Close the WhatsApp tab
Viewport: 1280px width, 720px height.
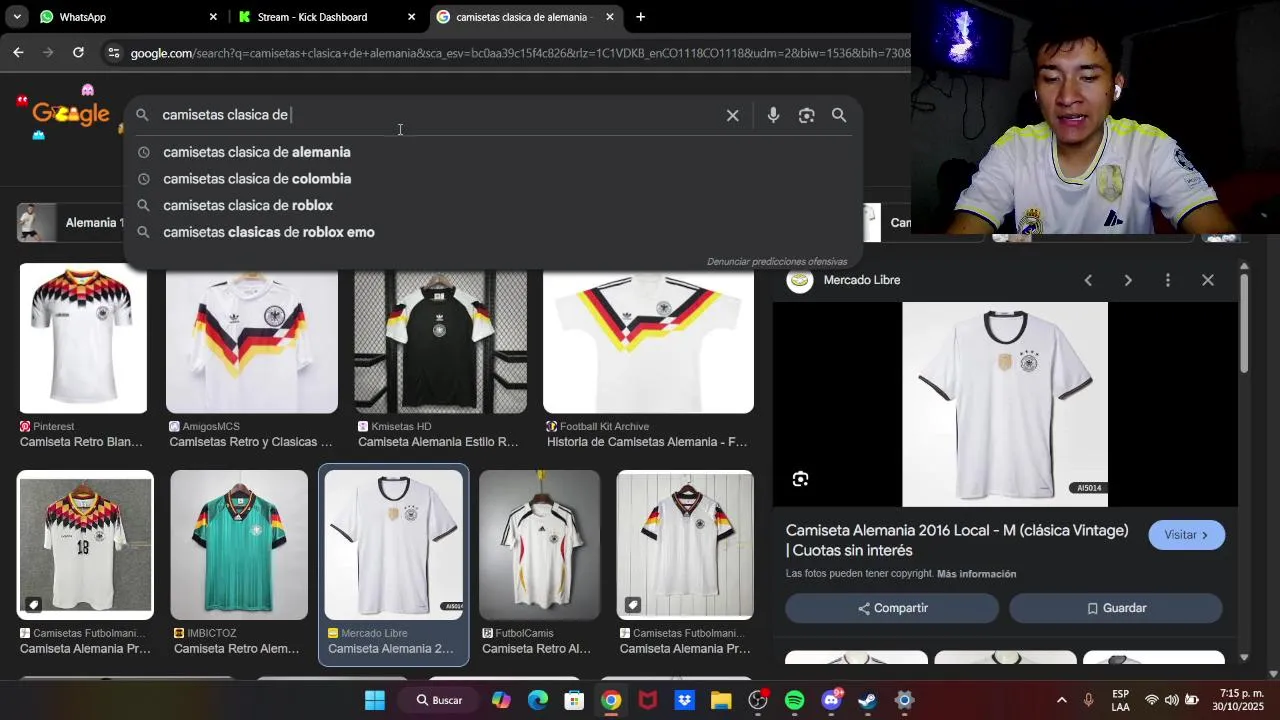coord(213,17)
